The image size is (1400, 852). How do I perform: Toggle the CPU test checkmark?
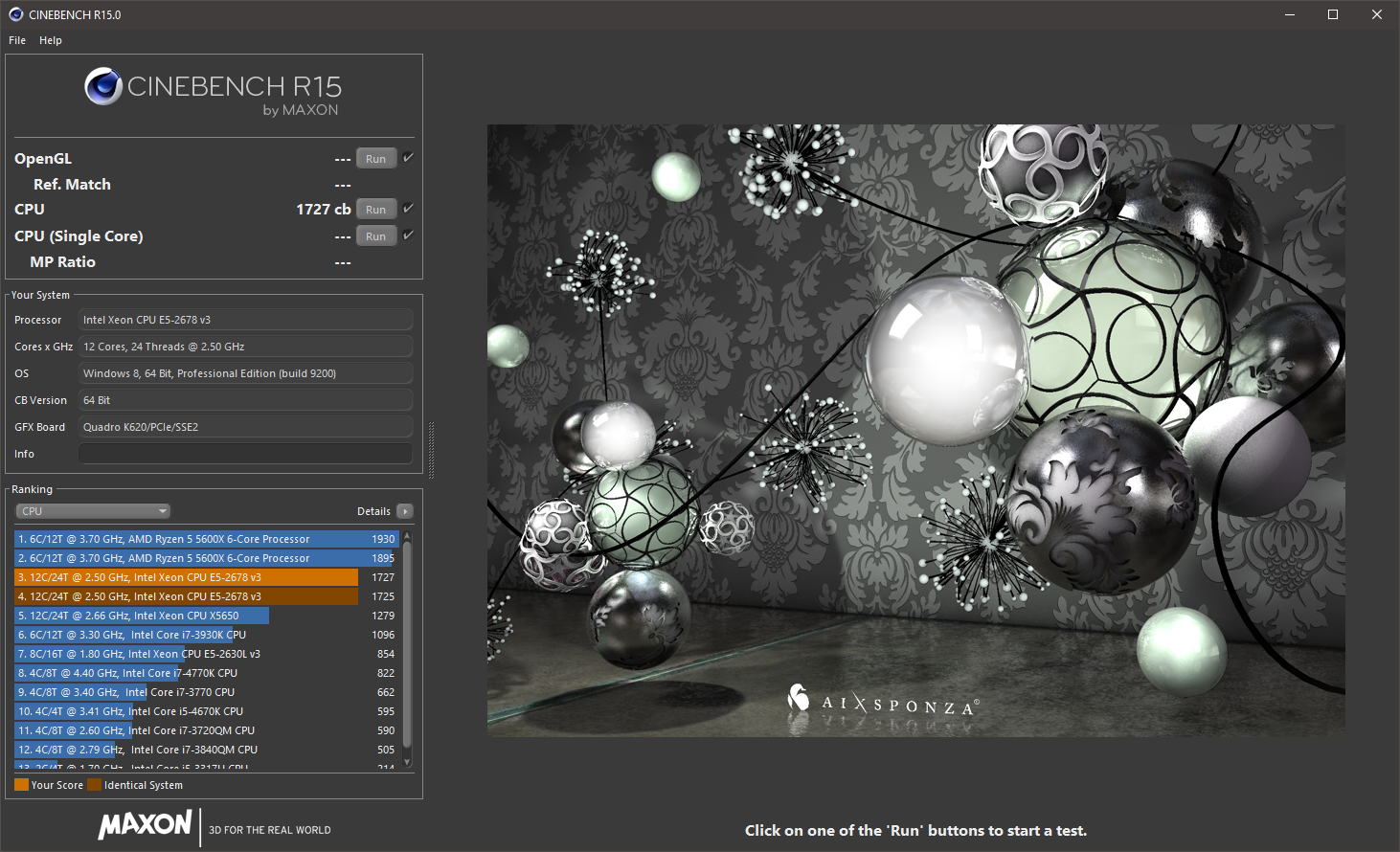[408, 209]
